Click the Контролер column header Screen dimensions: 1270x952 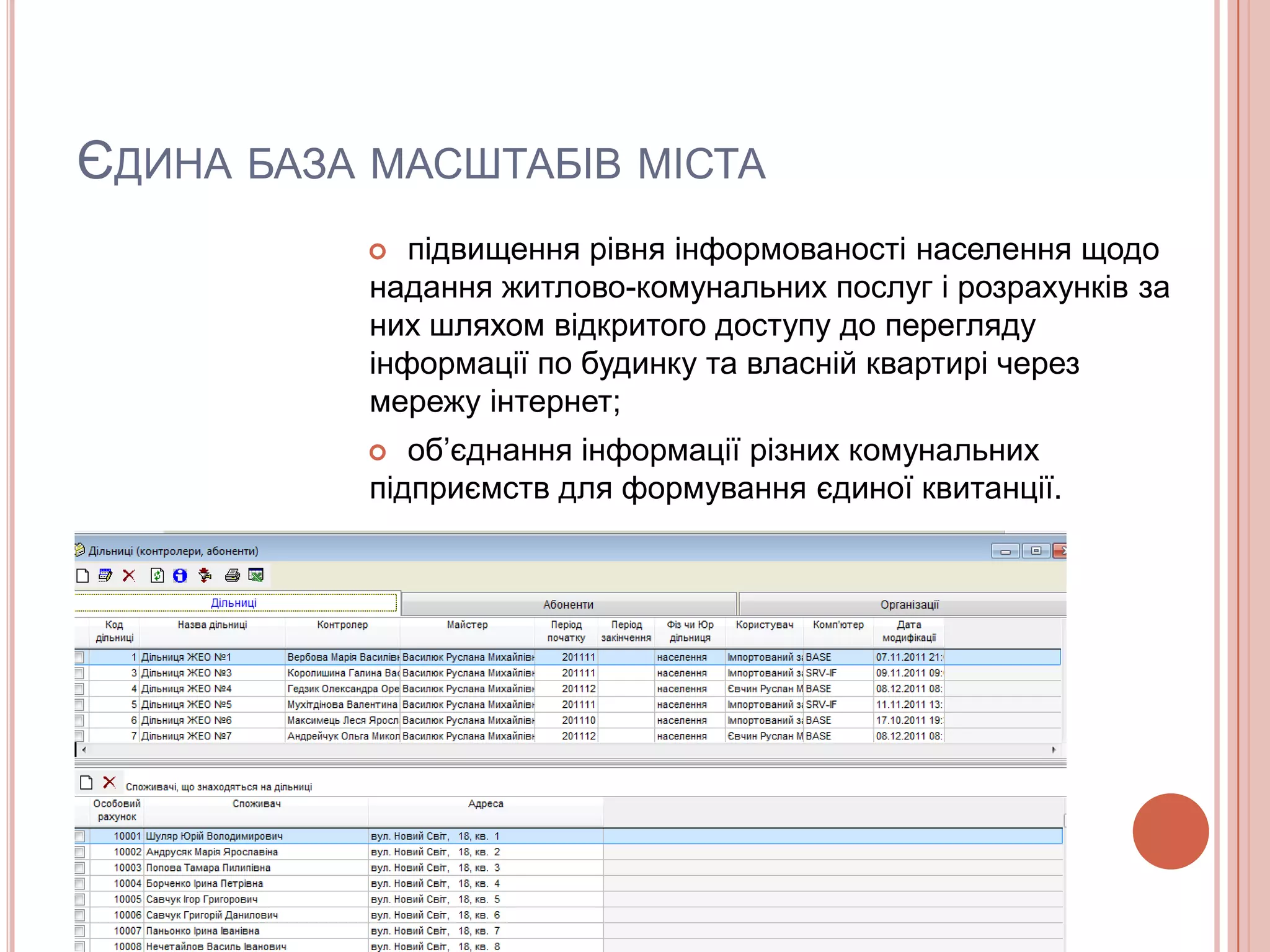[x=342, y=632]
